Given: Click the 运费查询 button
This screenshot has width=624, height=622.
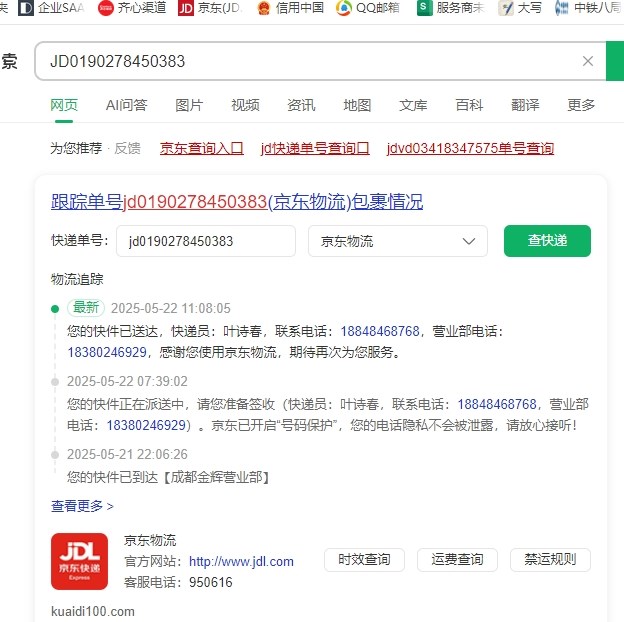Looking at the screenshot, I should click(457, 560).
